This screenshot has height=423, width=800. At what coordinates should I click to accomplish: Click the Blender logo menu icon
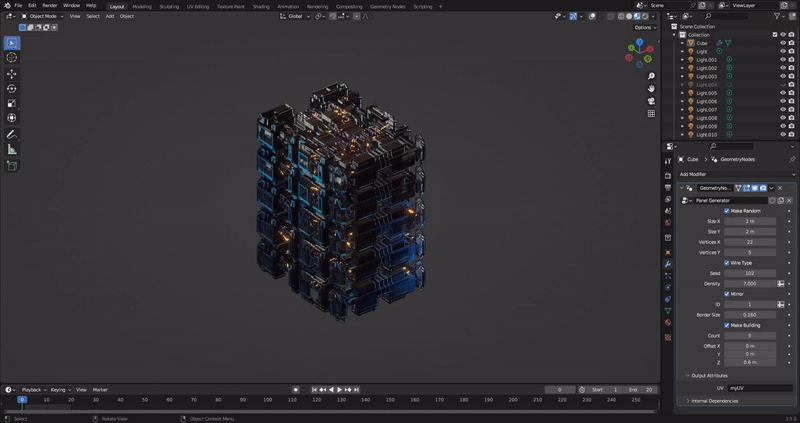click(x=7, y=6)
